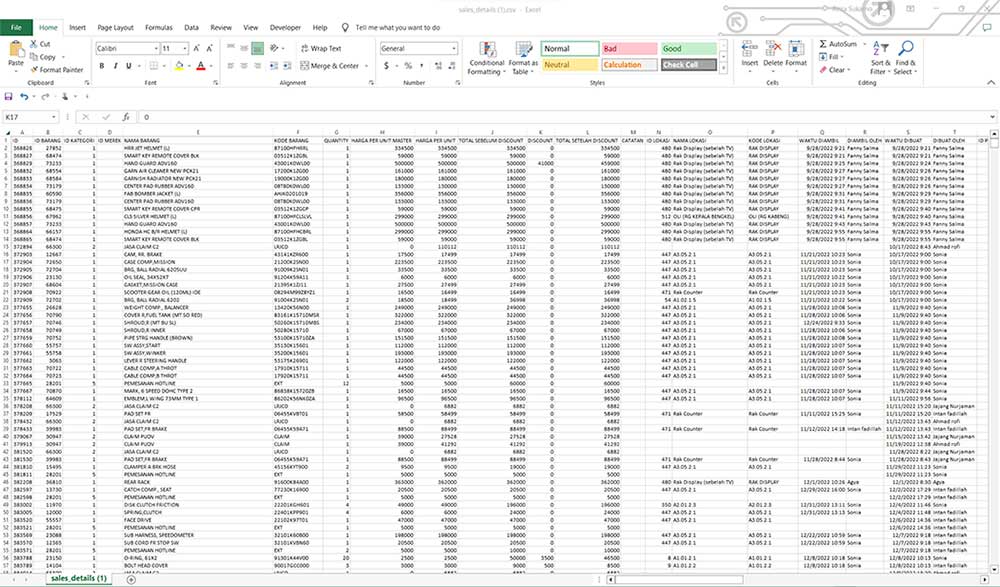Image resolution: width=1000 pixels, height=587 pixels.
Task: Align text left
Action: [231, 66]
